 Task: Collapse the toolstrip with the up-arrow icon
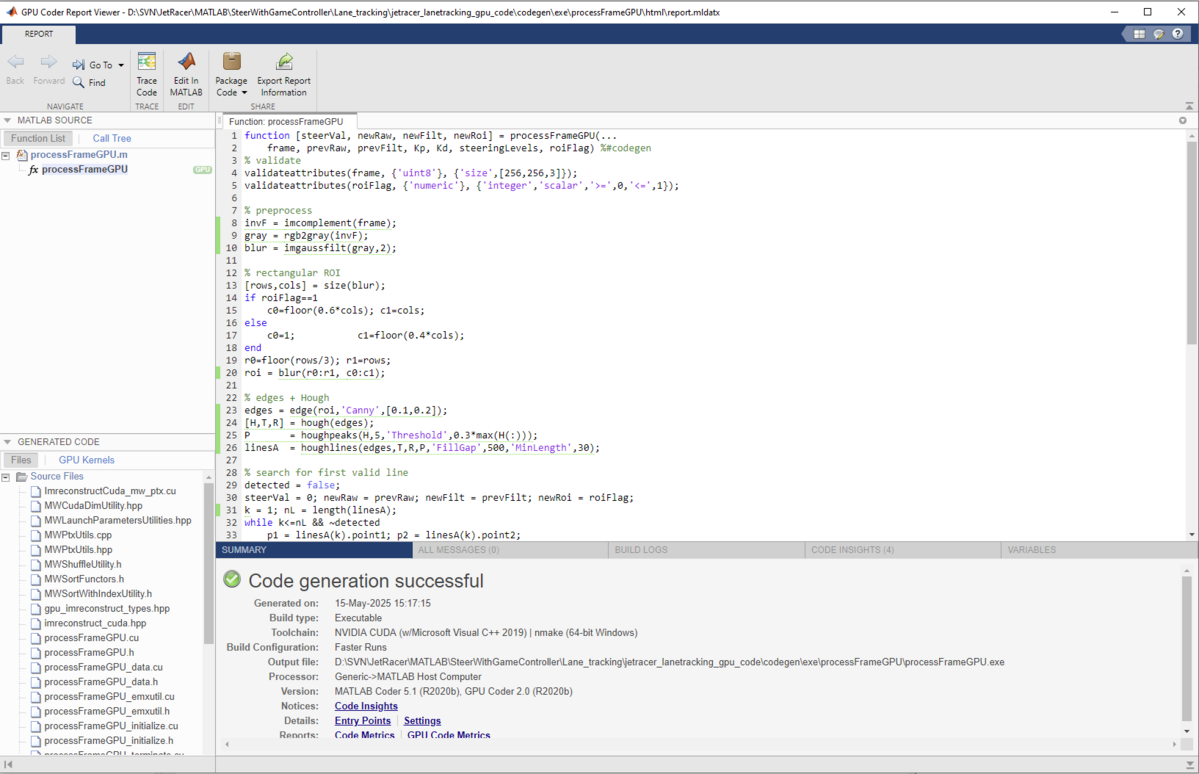click(x=1189, y=105)
